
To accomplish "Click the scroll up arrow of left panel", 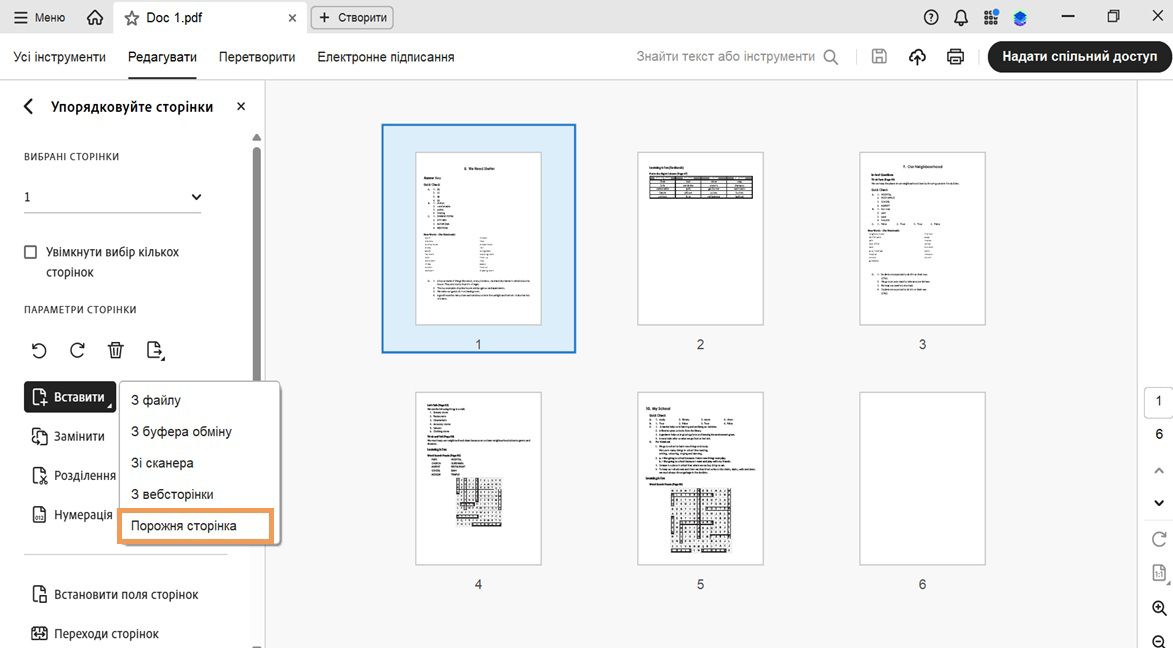I will pyautogui.click(x=257, y=138).
